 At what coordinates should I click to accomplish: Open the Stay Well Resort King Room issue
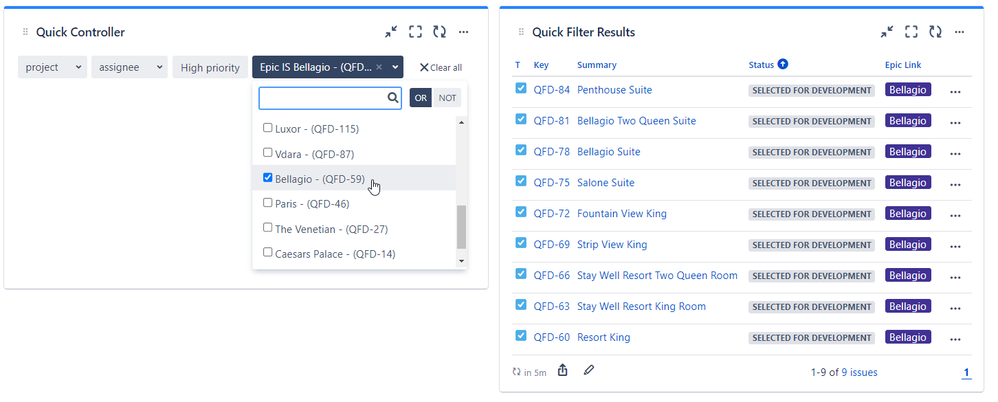[x=641, y=307]
